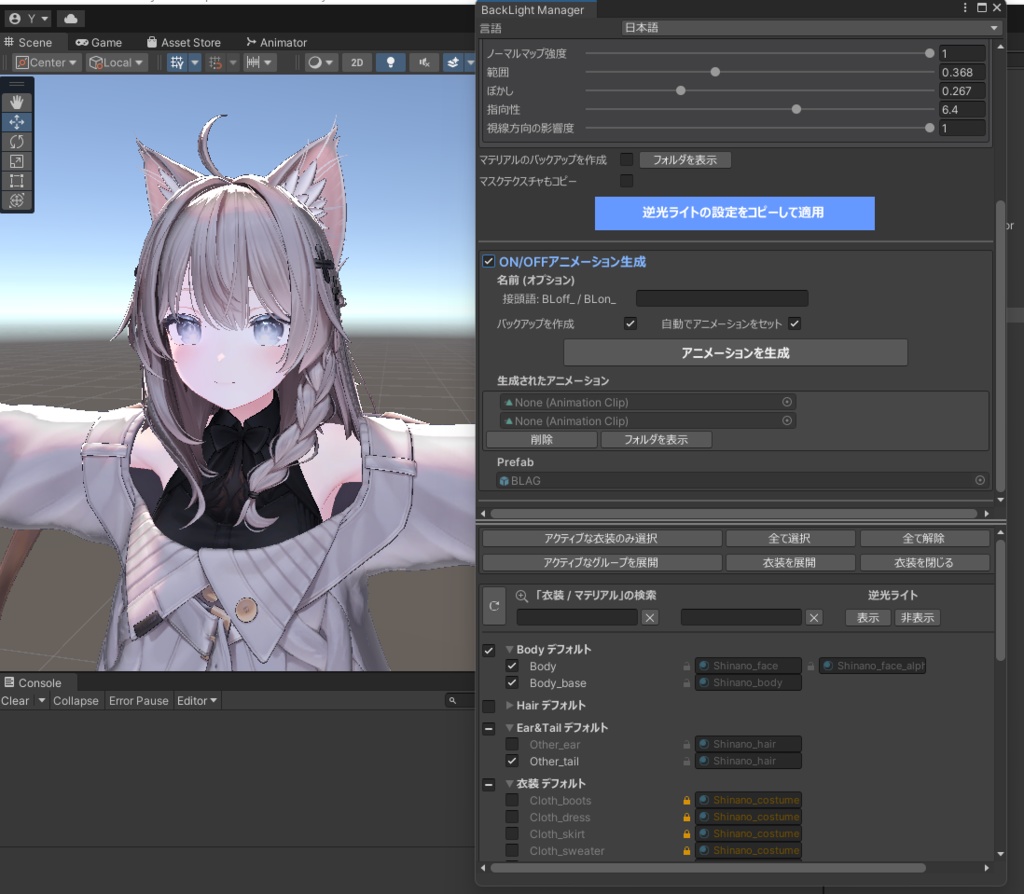Expand the Hair デフォルト group
Image resolution: width=1024 pixels, height=894 pixels.
509,705
